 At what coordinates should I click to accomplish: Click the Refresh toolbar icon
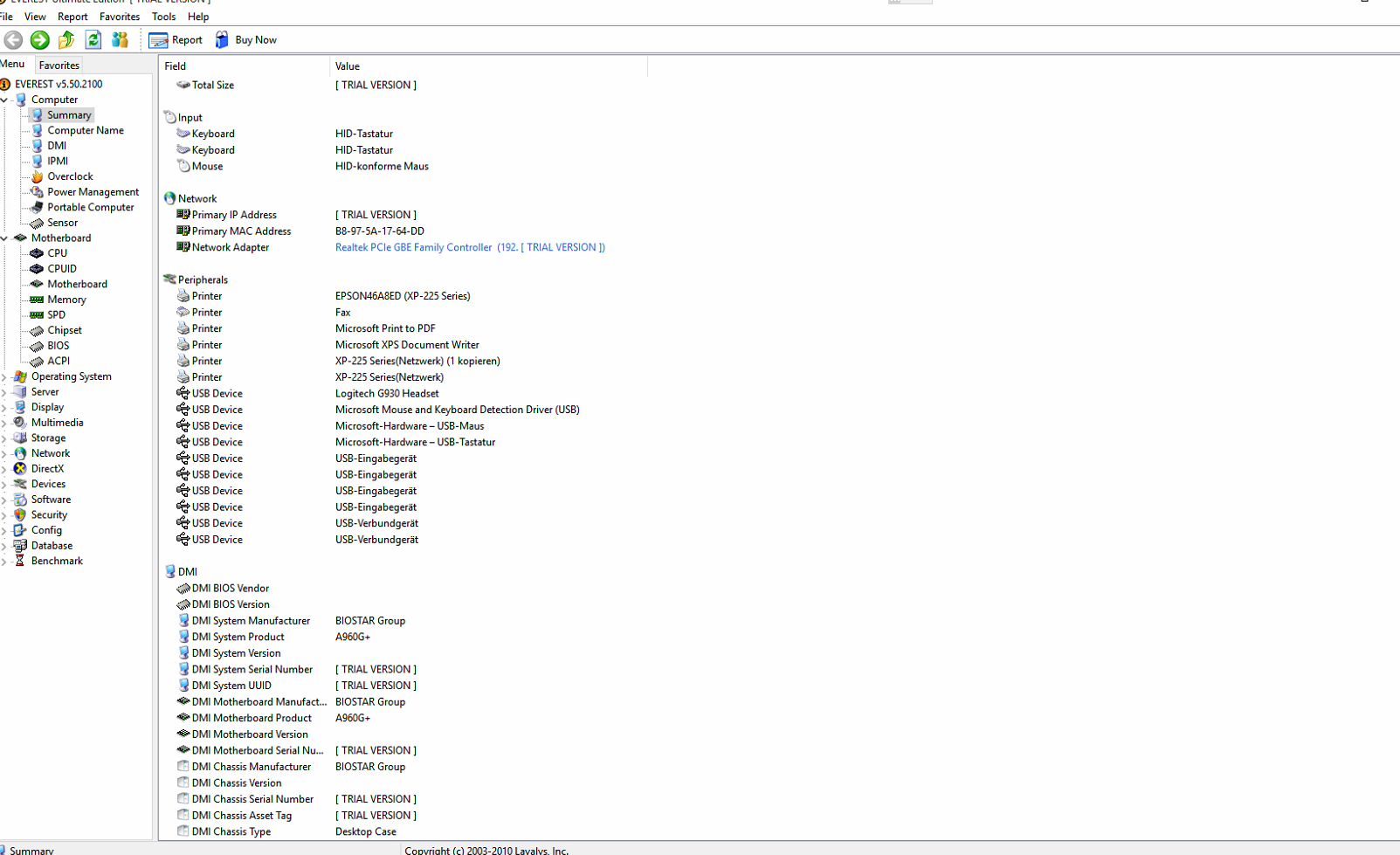(x=93, y=39)
